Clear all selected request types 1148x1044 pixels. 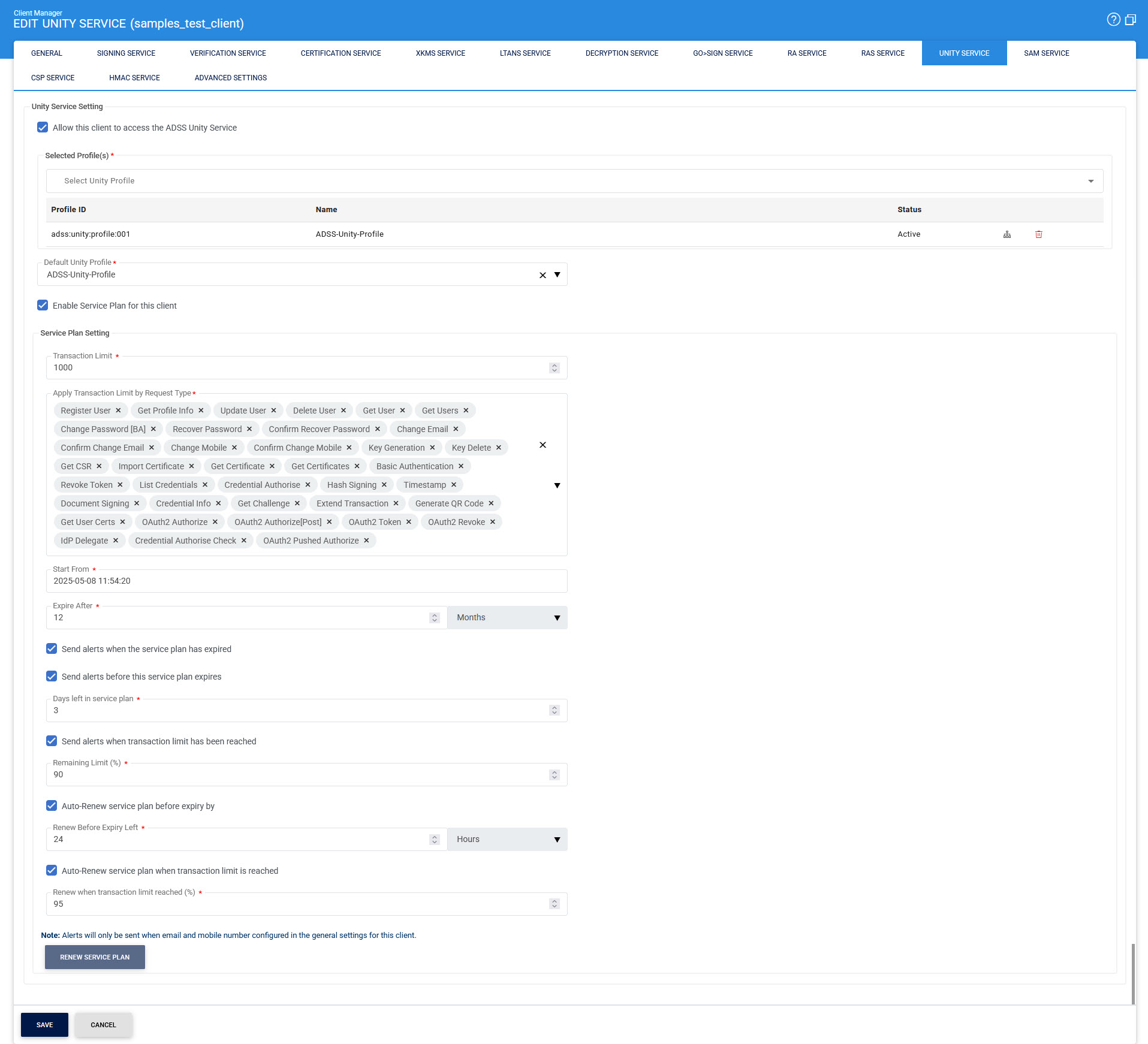coord(543,445)
